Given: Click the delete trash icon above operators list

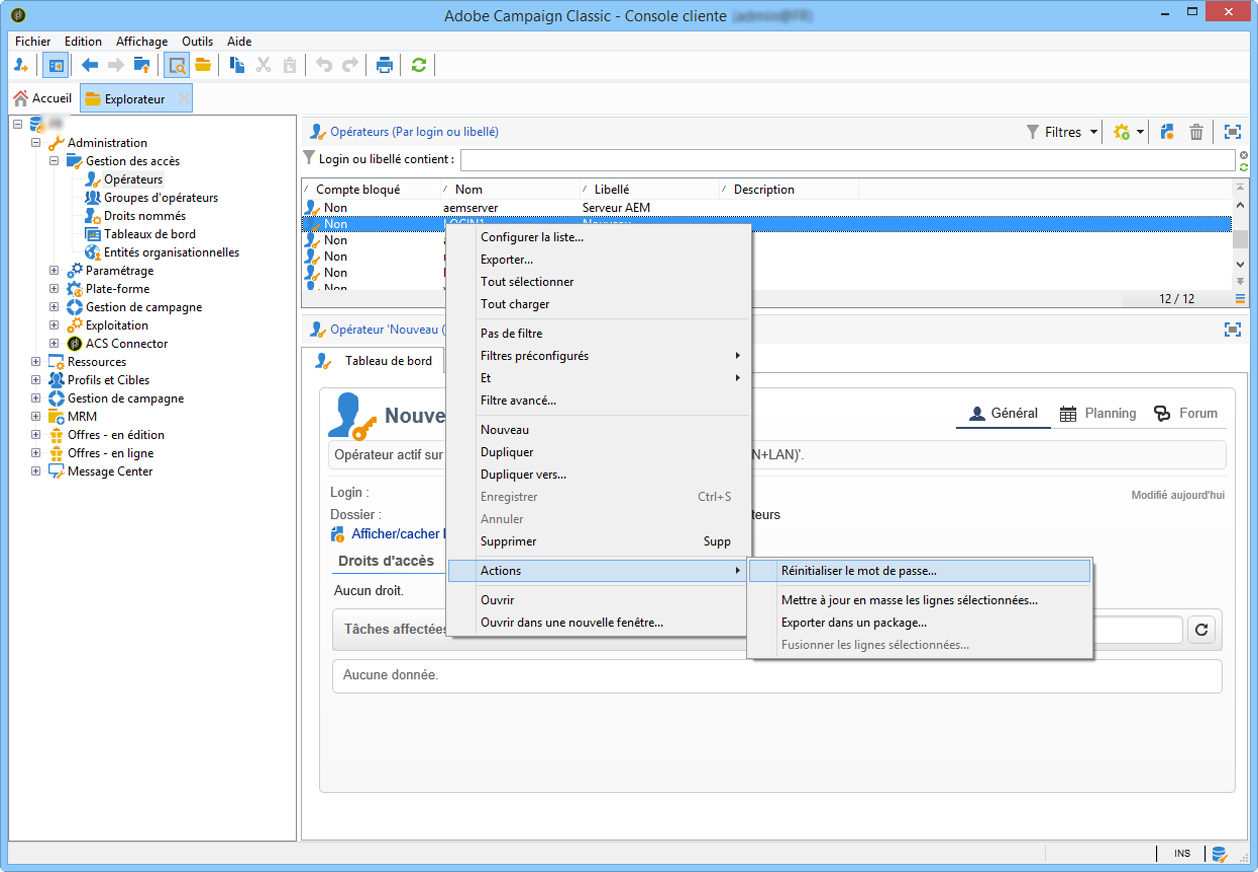Looking at the screenshot, I should tap(1196, 132).
